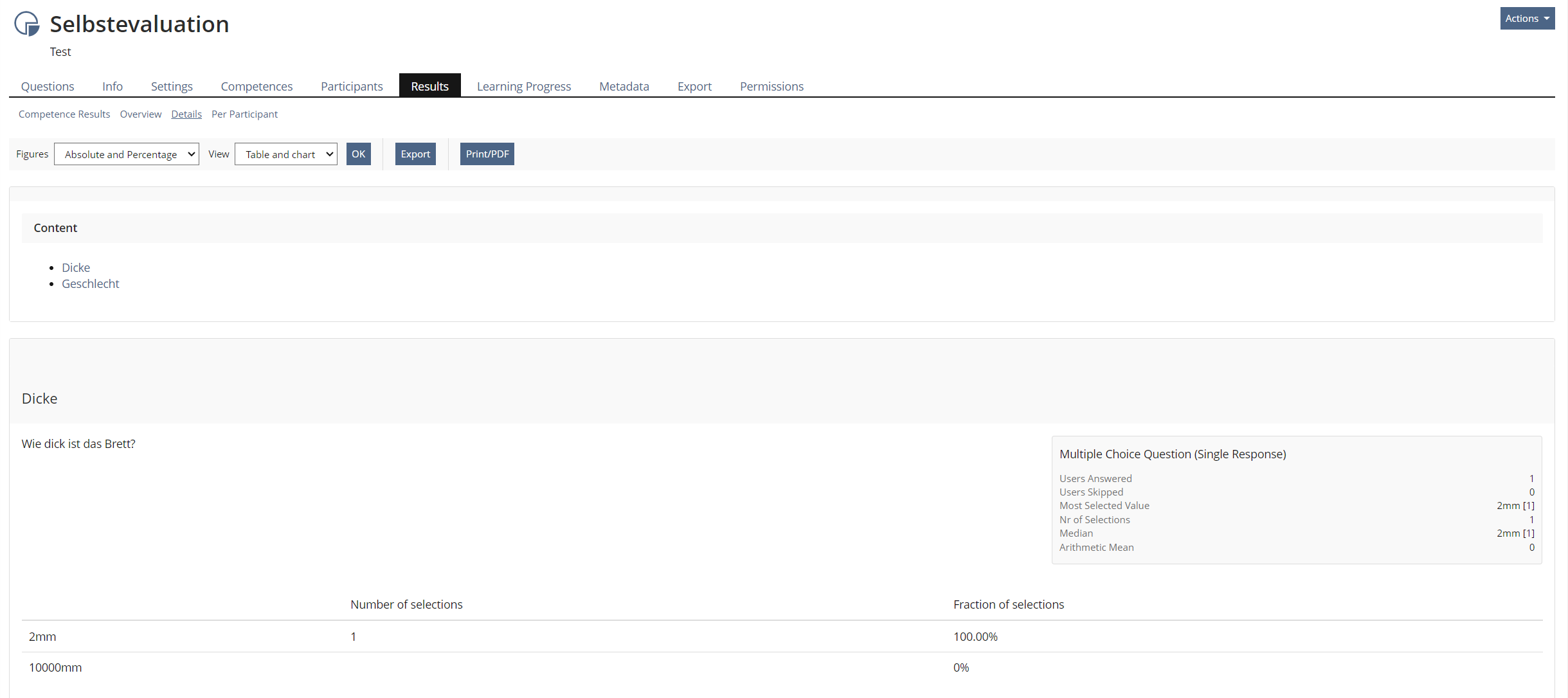Switch to the Questions tab

[48, 86]
